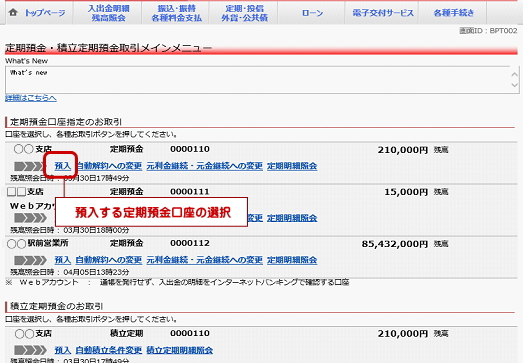Open the 自動積立条件変更 link
Viewport: 523px width, 363px height.
[x=109, y=350]
